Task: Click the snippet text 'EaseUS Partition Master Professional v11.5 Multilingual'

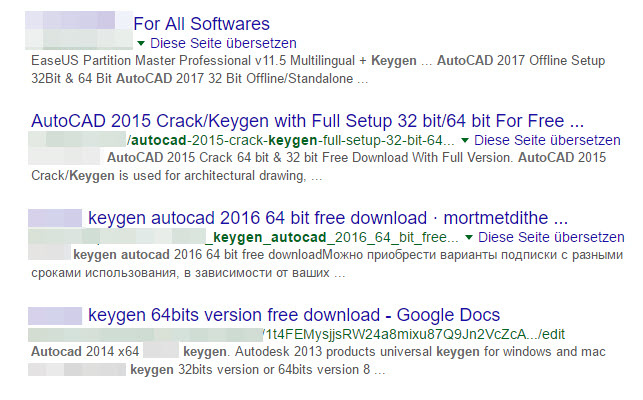Action: 193,61
